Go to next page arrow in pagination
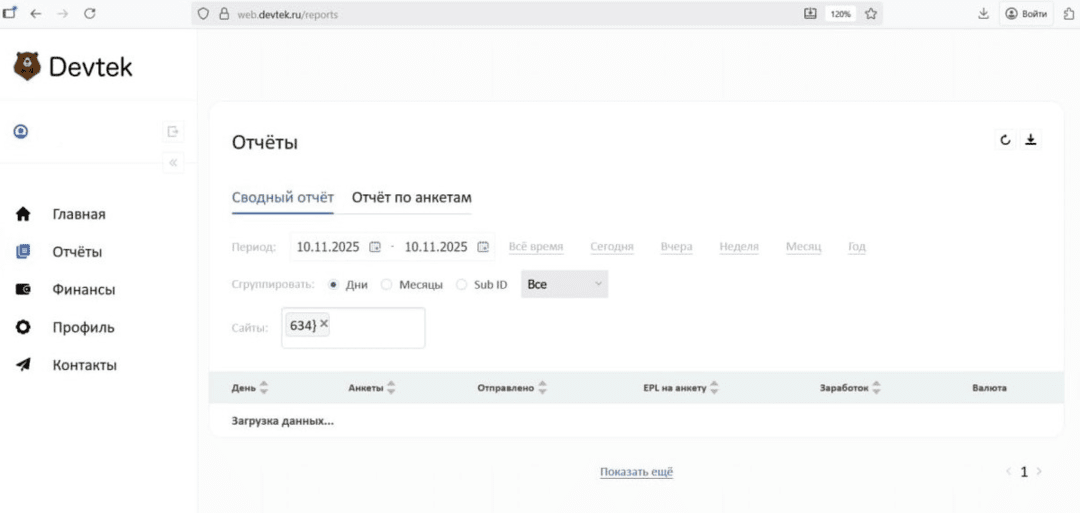 tap(1039, 472)
